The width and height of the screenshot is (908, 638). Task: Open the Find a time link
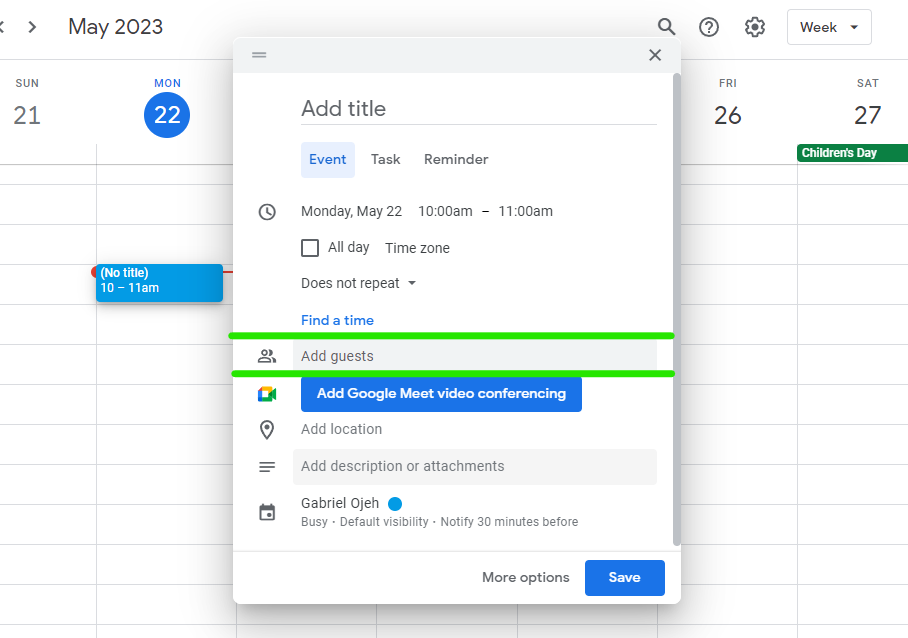click(337, 320)
